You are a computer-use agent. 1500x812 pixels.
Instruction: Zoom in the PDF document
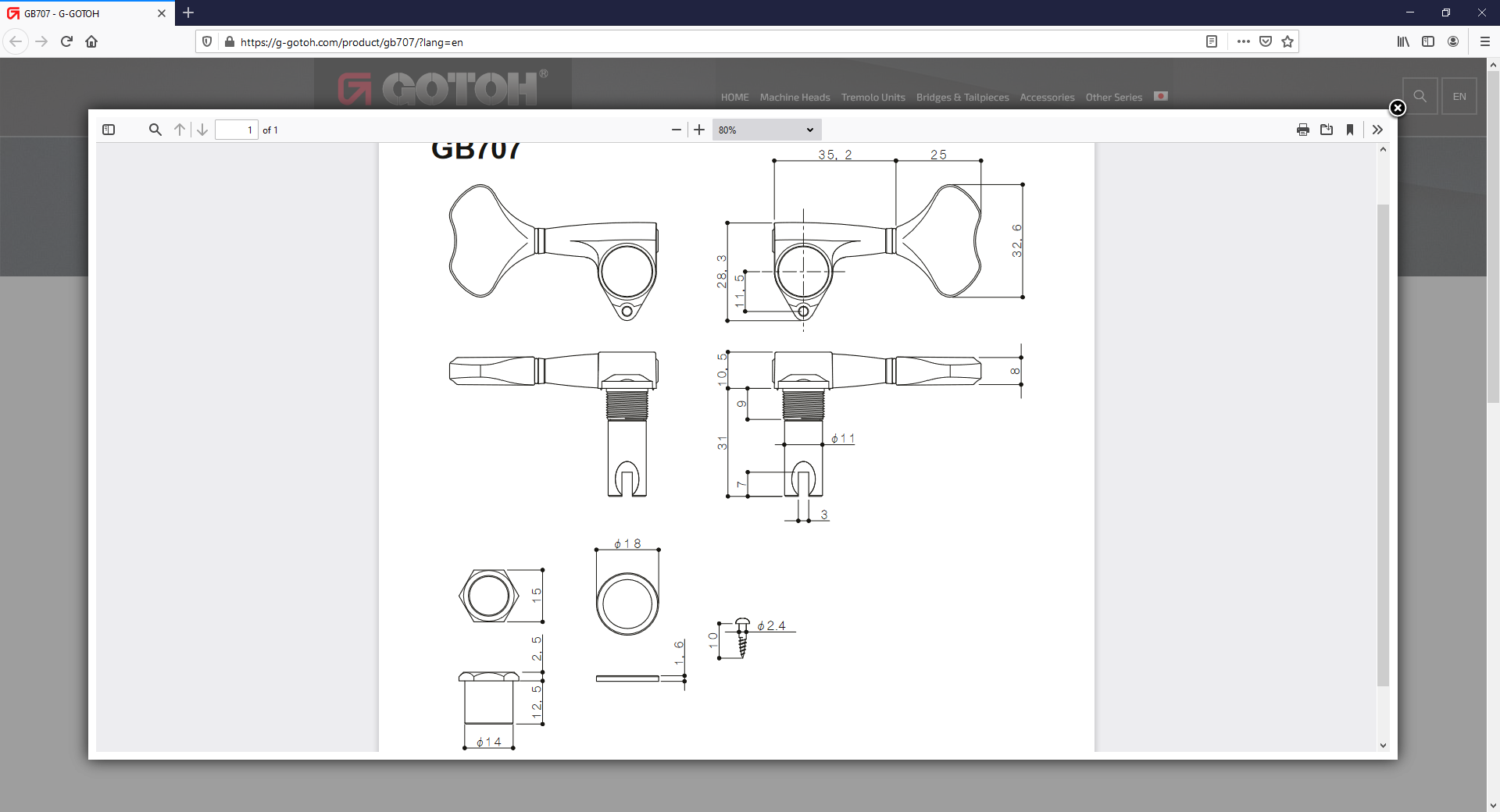point(699,130)
